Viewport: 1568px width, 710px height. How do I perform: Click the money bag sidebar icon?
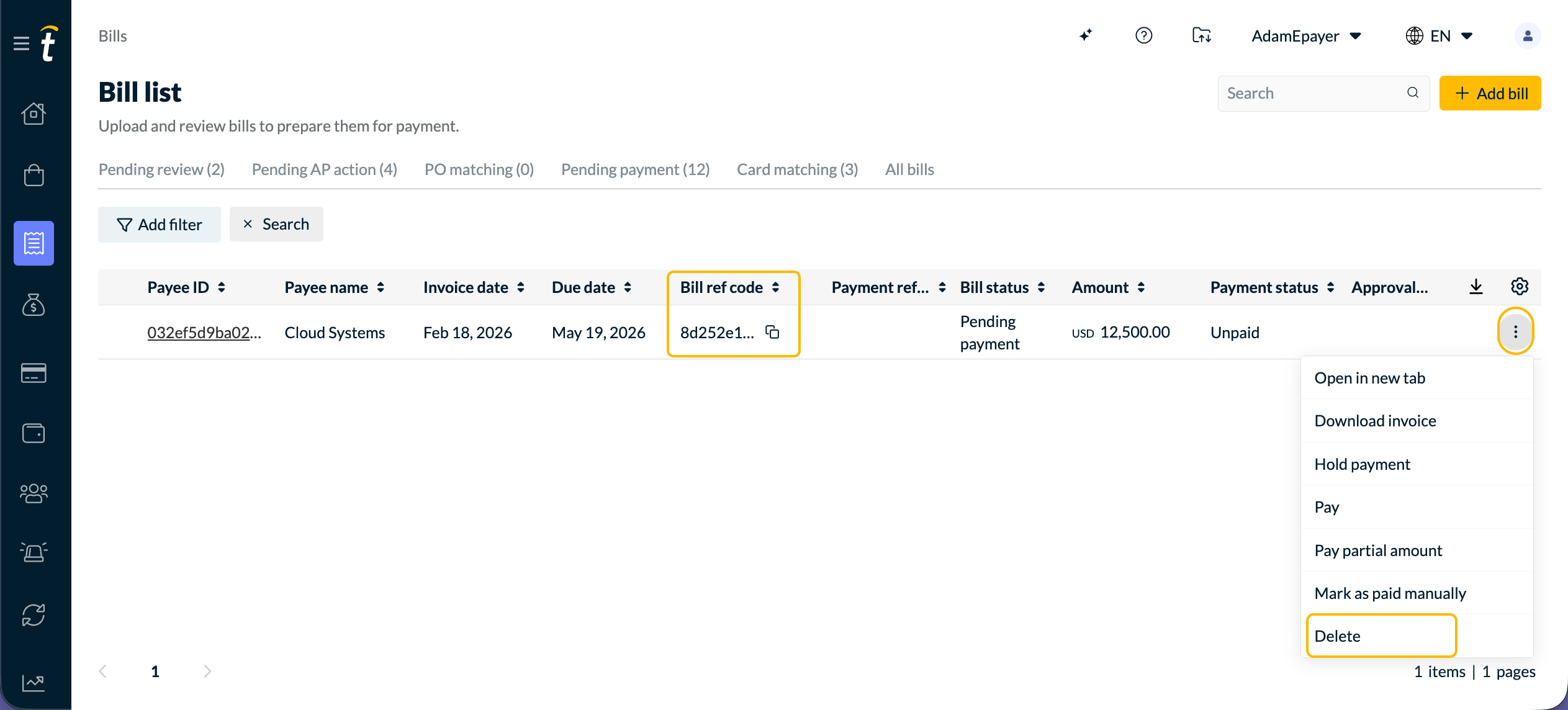[x=34, y=304]
